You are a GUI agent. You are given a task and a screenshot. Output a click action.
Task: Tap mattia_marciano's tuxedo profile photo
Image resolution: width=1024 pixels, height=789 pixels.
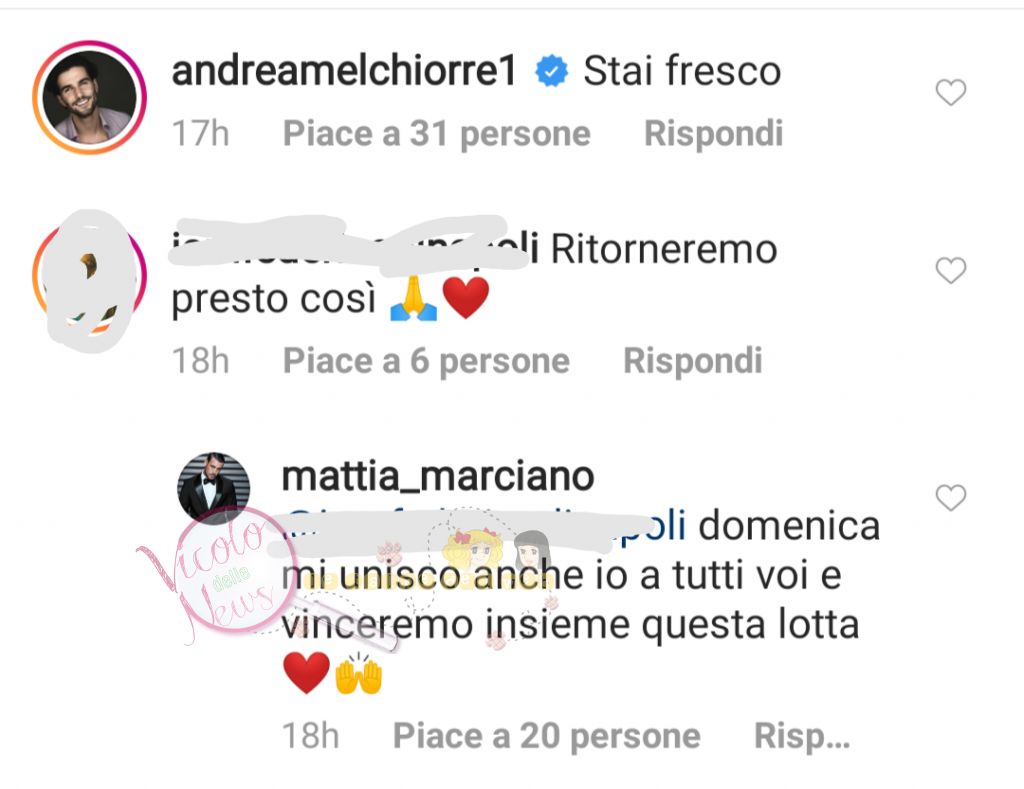[214, 488]
